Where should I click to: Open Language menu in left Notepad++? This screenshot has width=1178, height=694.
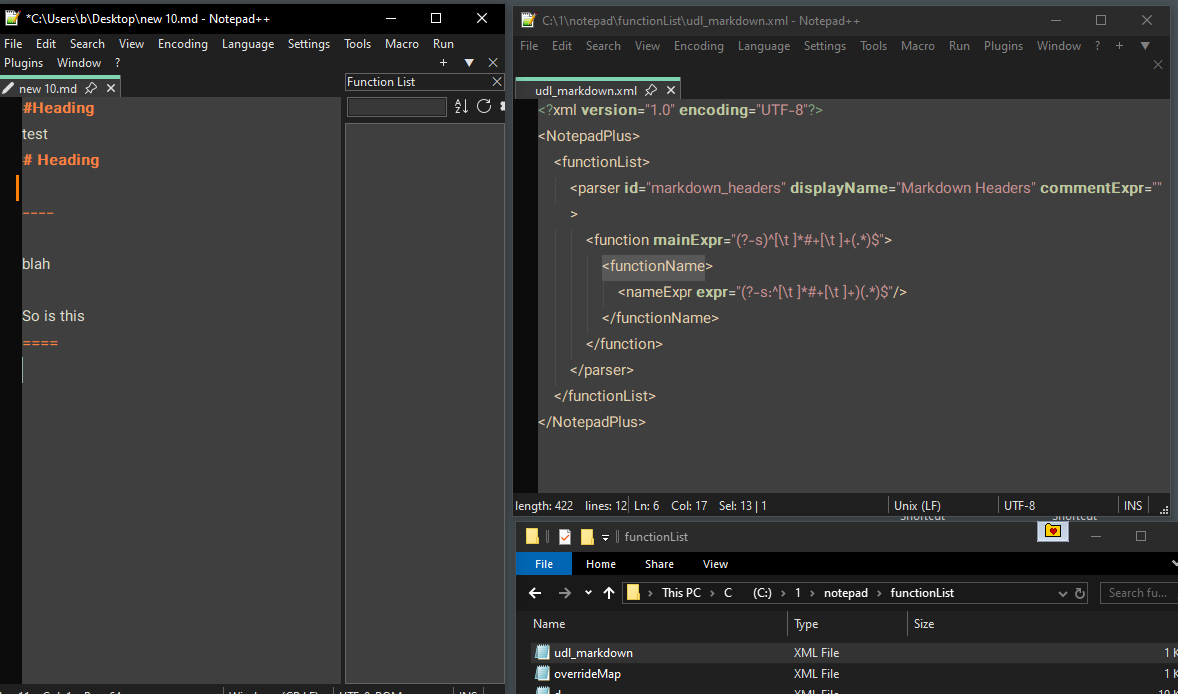coord(248,44)
